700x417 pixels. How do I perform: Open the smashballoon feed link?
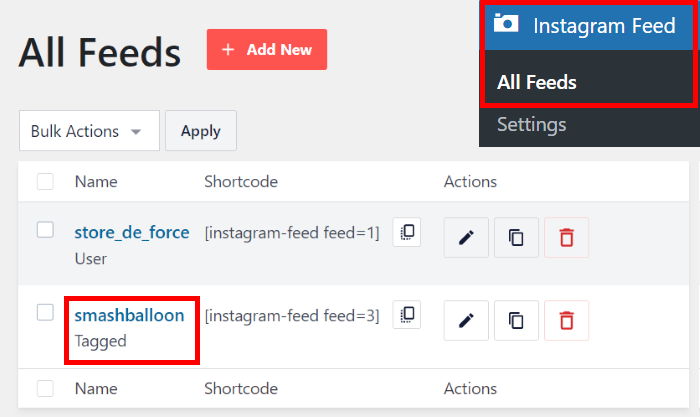tap(129, 315)
